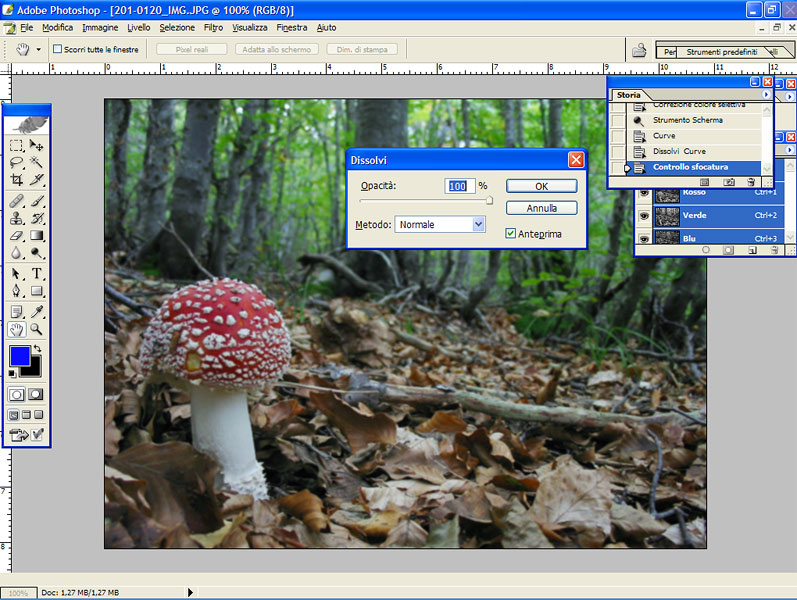Select the Magic Wand tool

pyautogui.click(x=37, y=162)
